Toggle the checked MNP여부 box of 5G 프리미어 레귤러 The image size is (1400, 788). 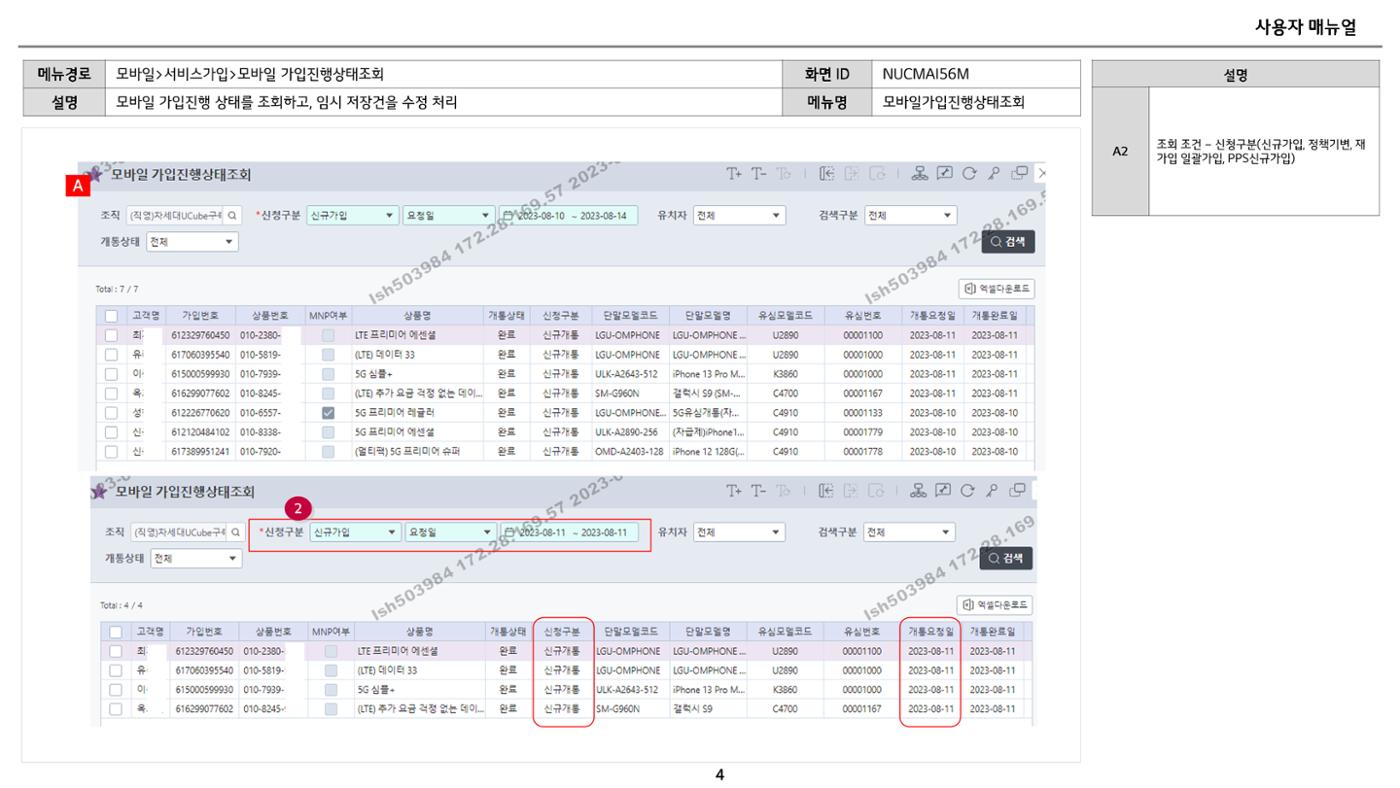pos(328,412)
